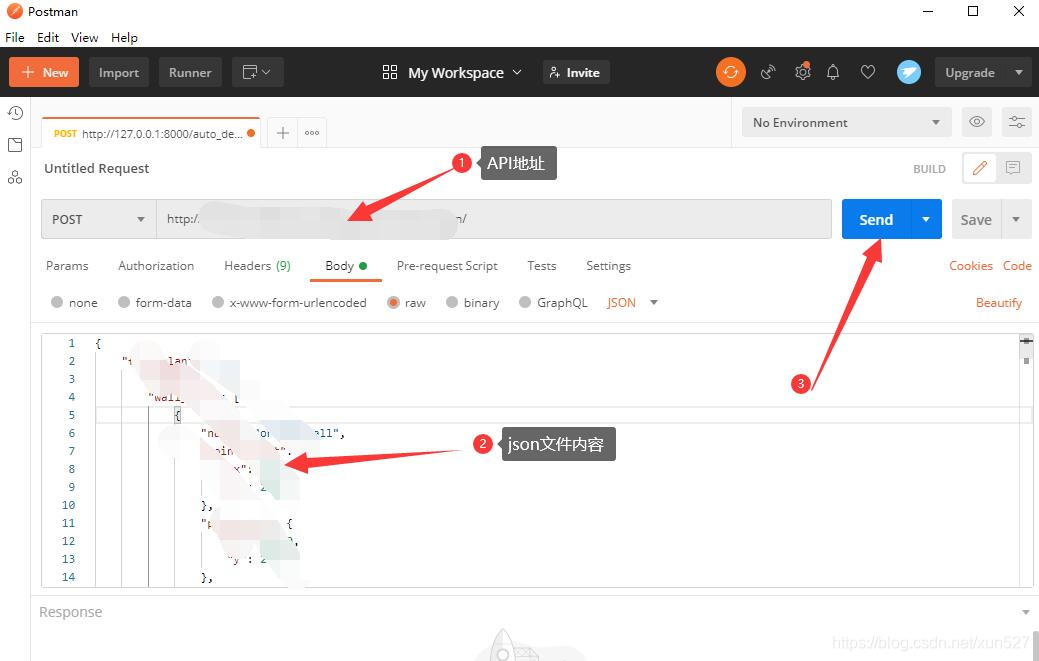Select the GraphQL body type
The height and width of the screenshot is (661, 1039).
tap(553, 302)
